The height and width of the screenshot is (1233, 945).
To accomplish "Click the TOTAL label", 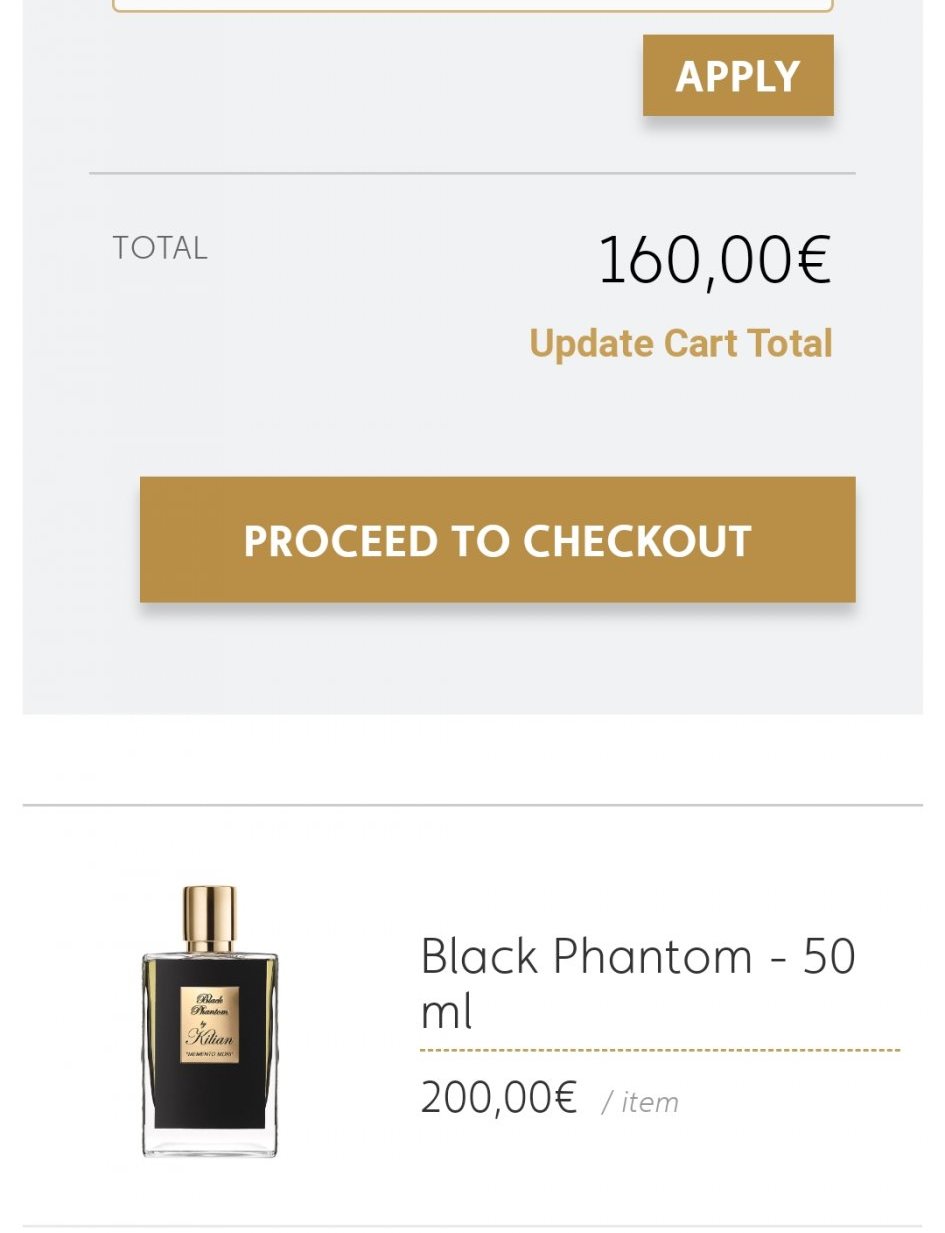I will coord(160,248).
